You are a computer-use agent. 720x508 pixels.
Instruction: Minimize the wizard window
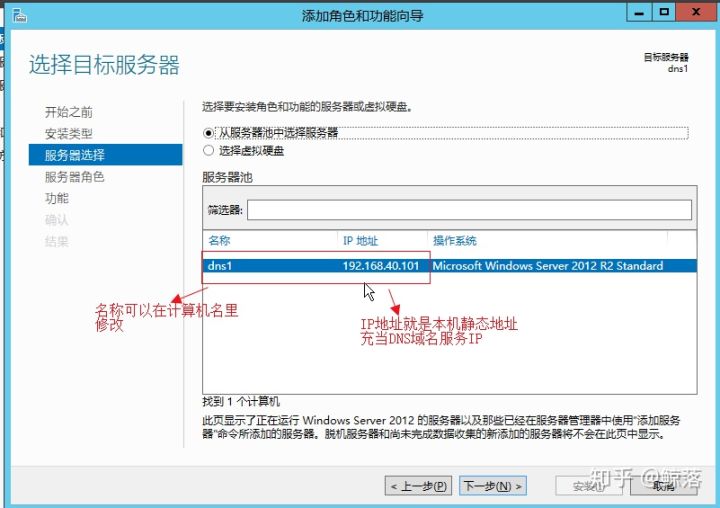639,12
